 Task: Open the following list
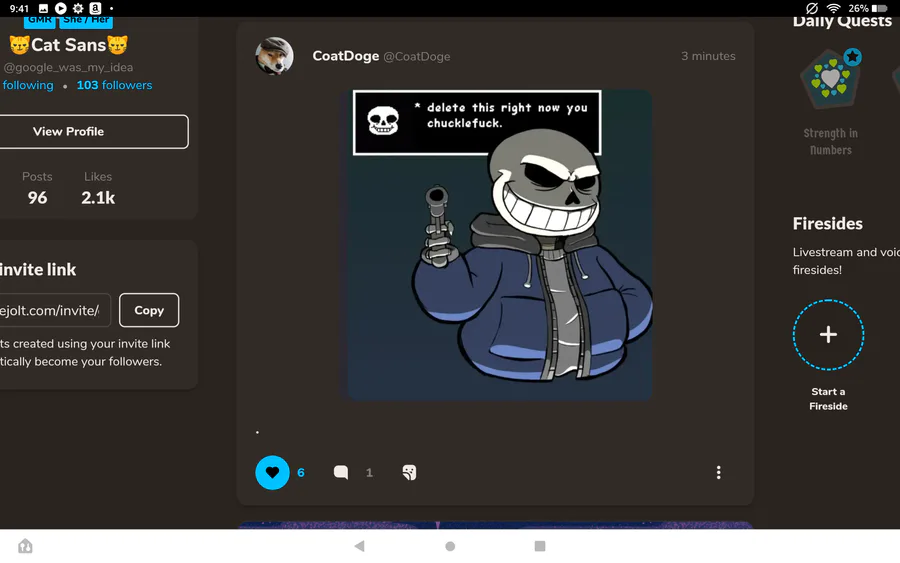tap(28, 85)
